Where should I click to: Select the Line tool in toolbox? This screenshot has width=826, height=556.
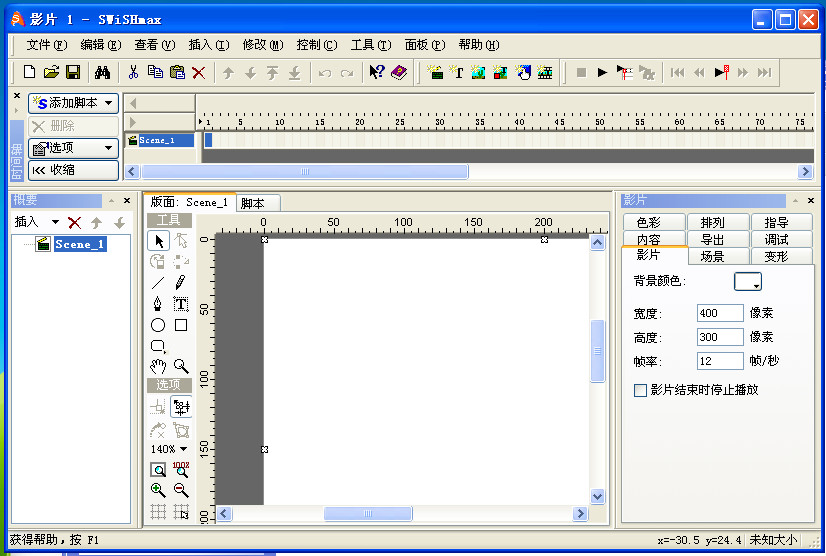158,283
